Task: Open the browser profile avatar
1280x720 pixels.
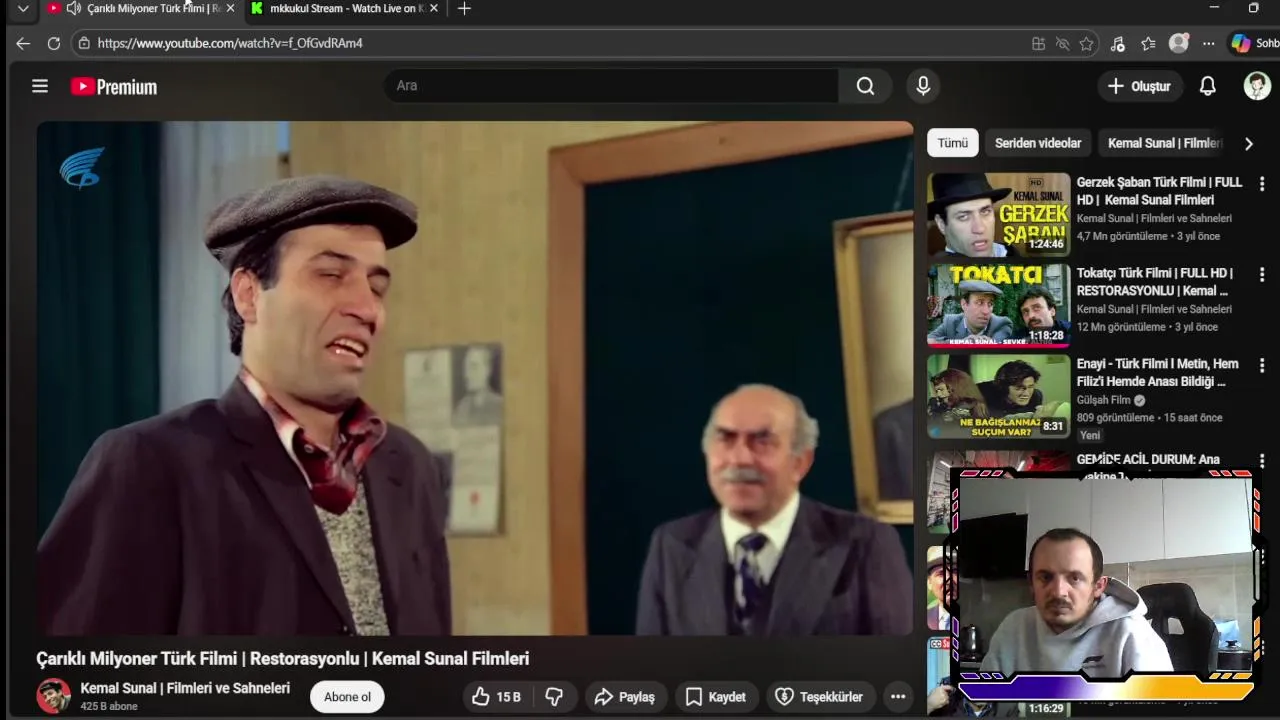Action: 1179,43
